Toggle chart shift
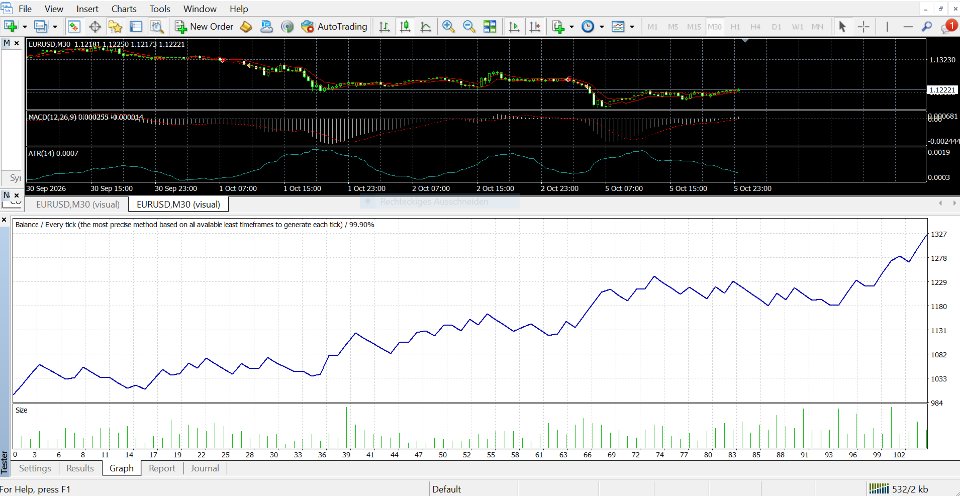The height and width of the screenshot is (496, 960). point(536,26)
